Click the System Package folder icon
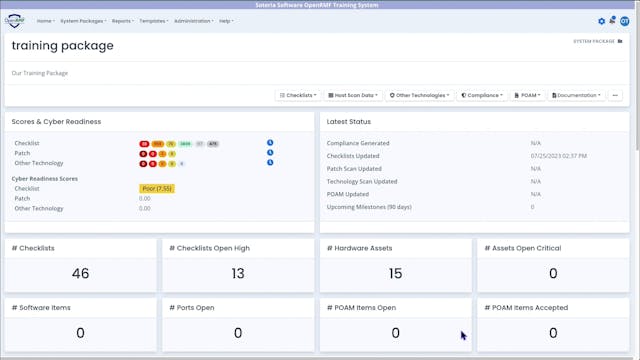The width and height of the screenshot is (640, 360). (x=620, y=41)
